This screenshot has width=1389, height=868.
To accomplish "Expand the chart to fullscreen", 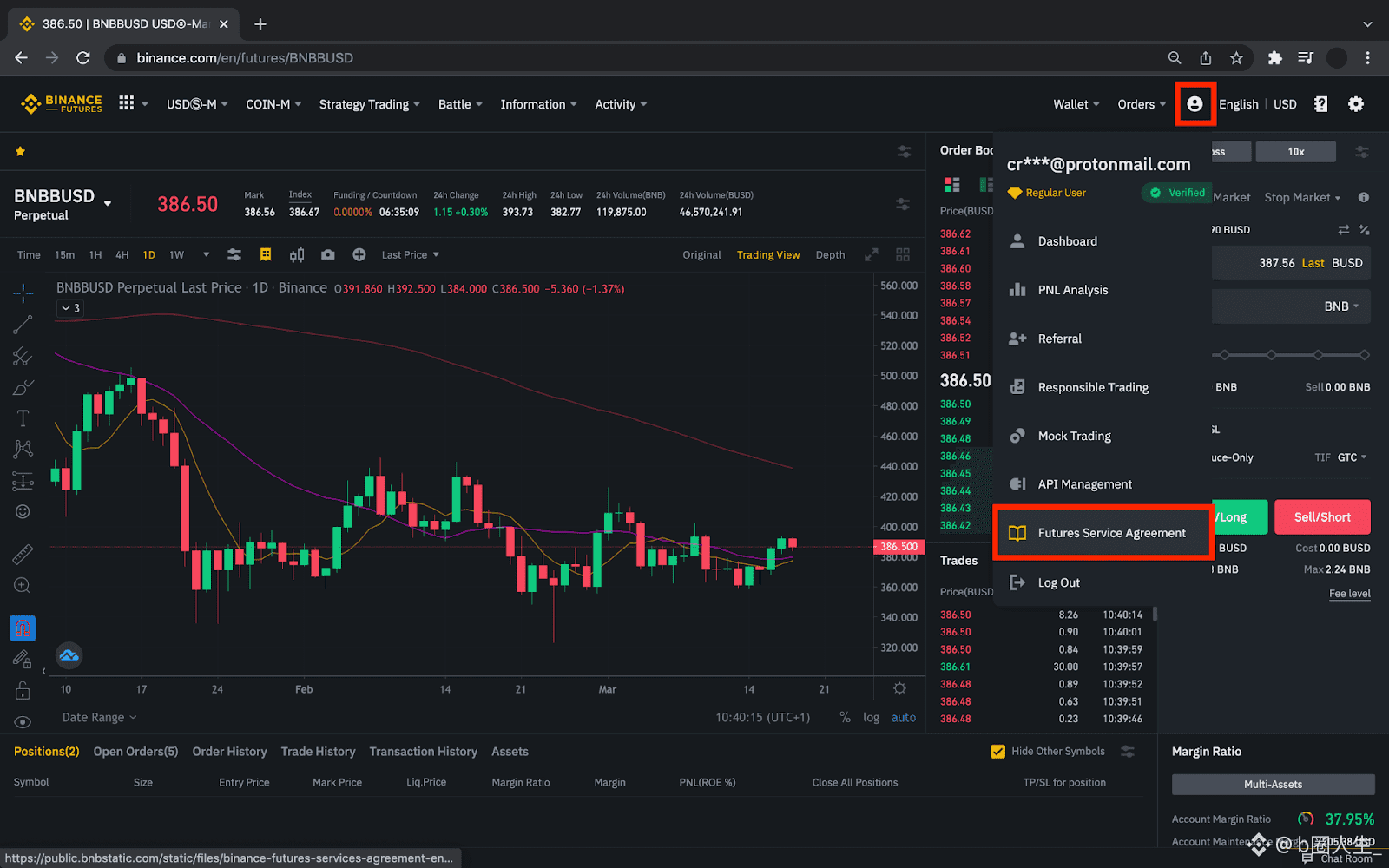I will tap(872, 254).
